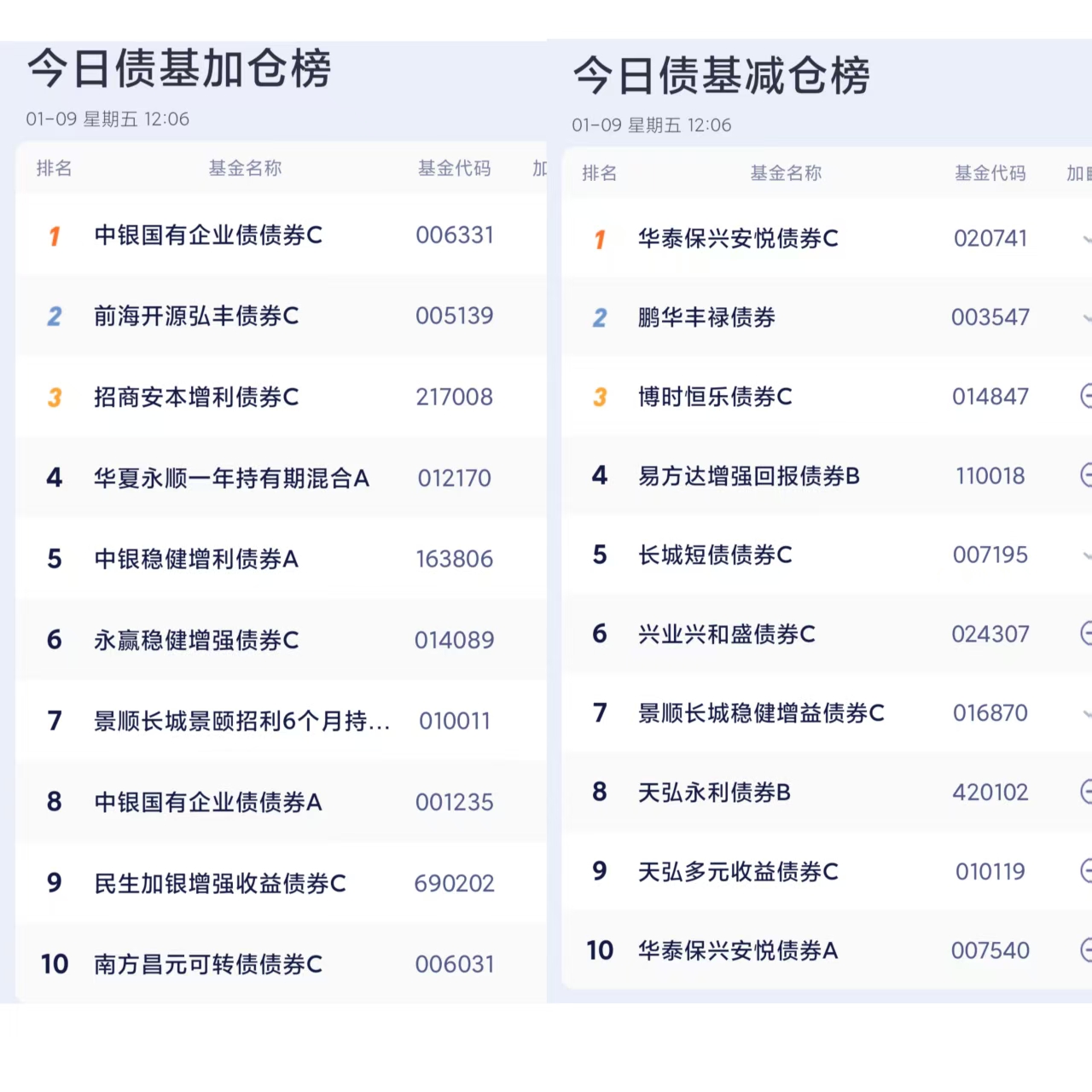Open fund code 217008

(x=454, y=397)
